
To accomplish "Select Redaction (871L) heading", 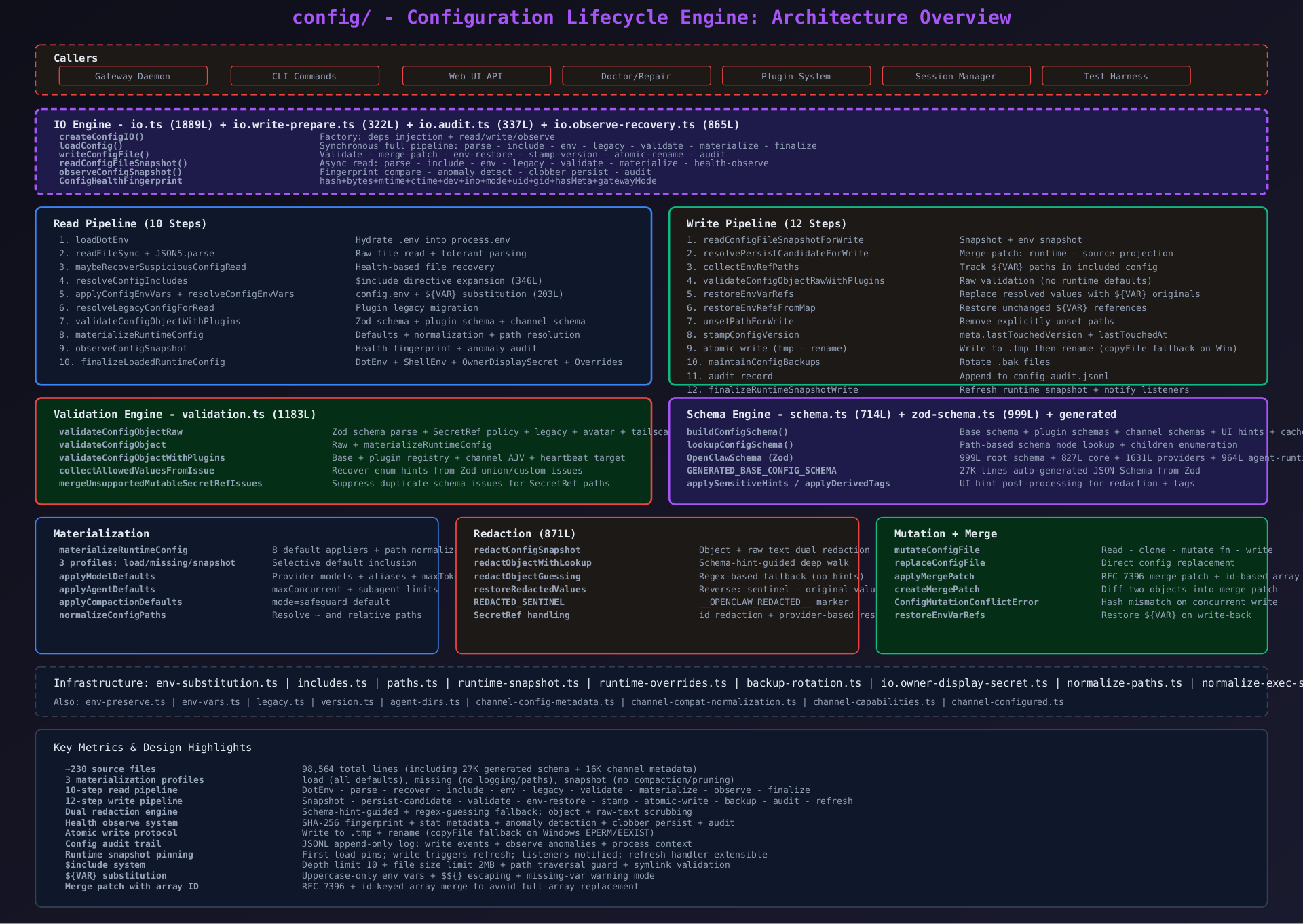I will [x=525, y=534].
